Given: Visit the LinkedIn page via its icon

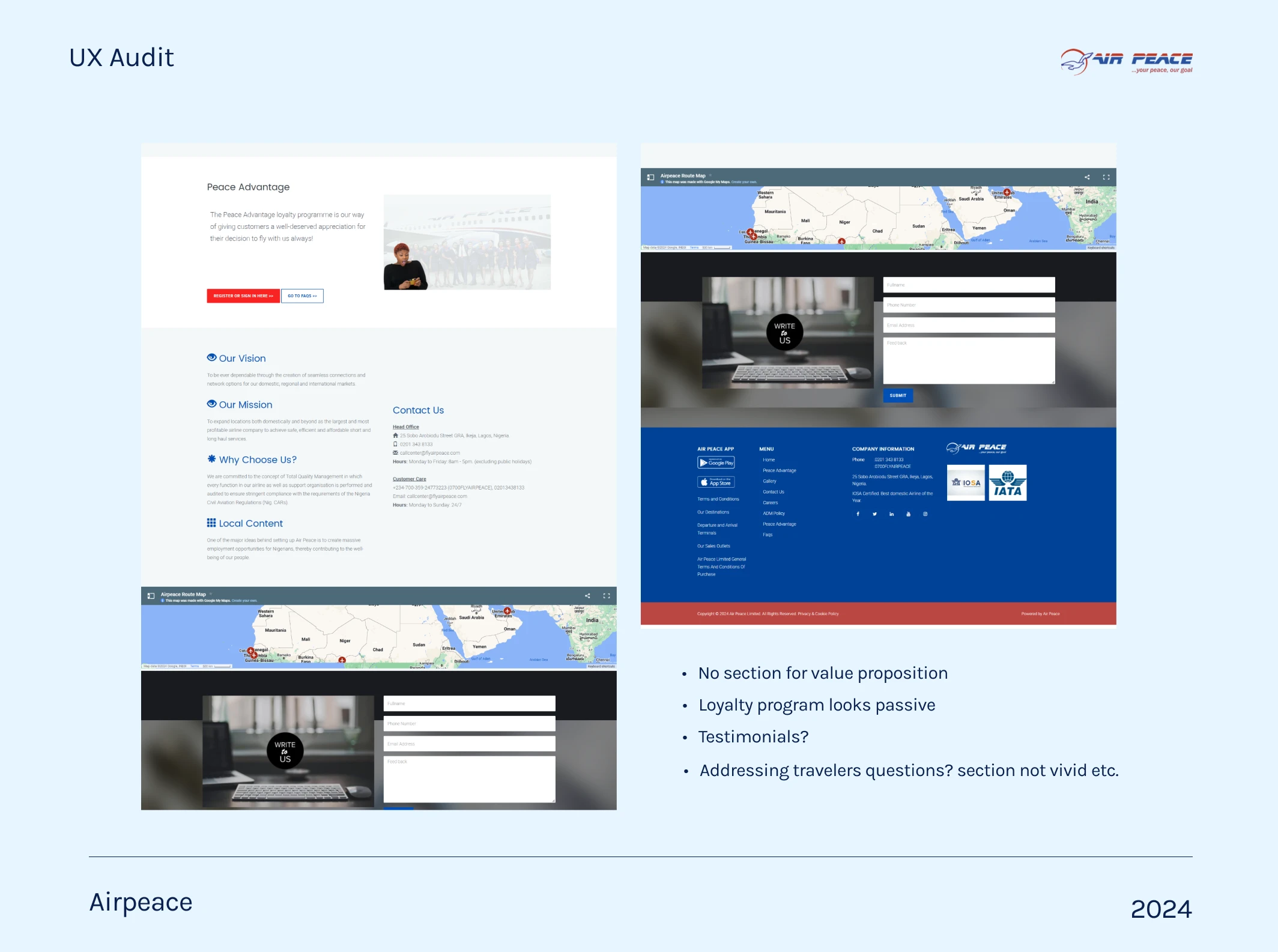Looking at the screenshot, I should 892,514.
